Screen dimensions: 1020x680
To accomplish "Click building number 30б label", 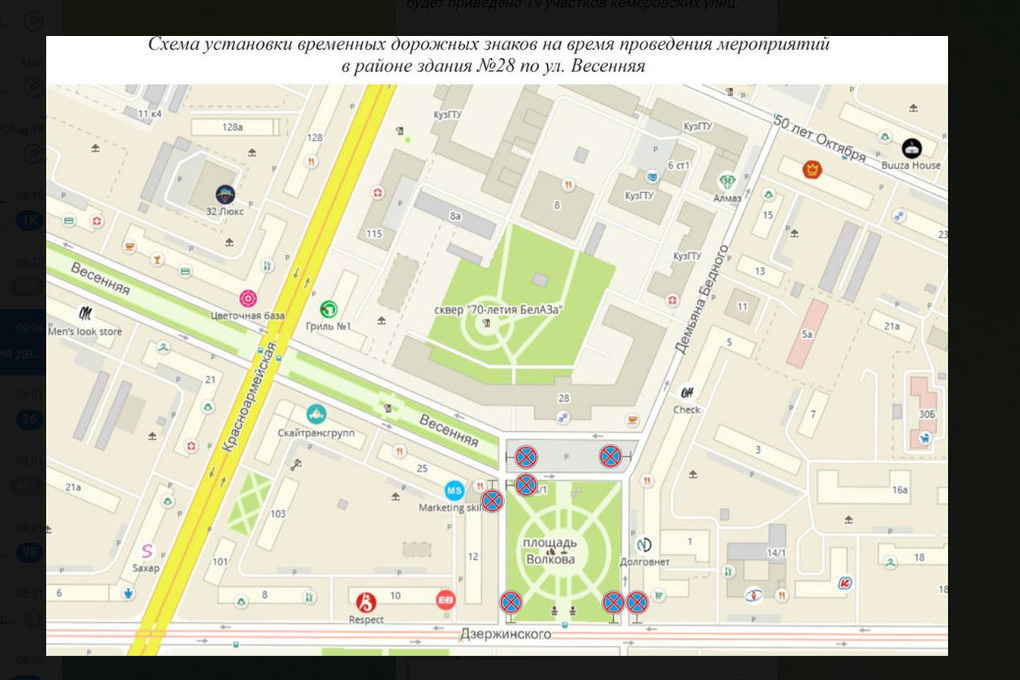I will tap(927, 414).
